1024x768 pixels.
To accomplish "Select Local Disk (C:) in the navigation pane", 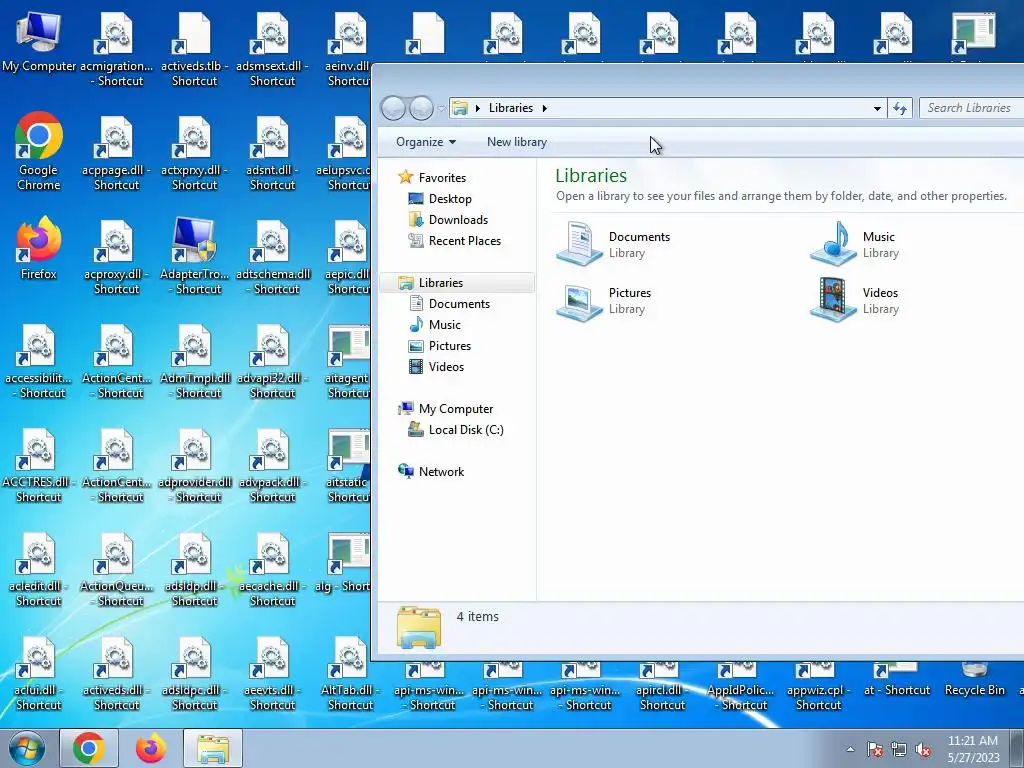I will point(456,430).
